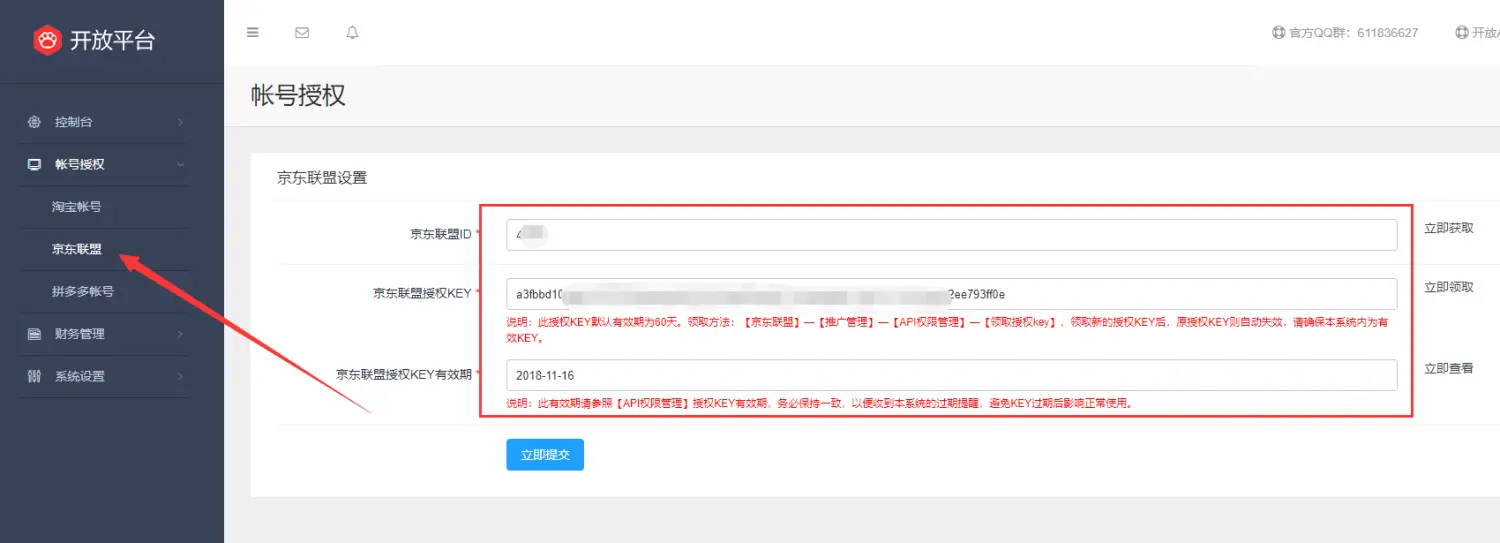Click the 开放平台 logo title
Viewport: 1500px width, 543px height.
[x=112, y=40]
